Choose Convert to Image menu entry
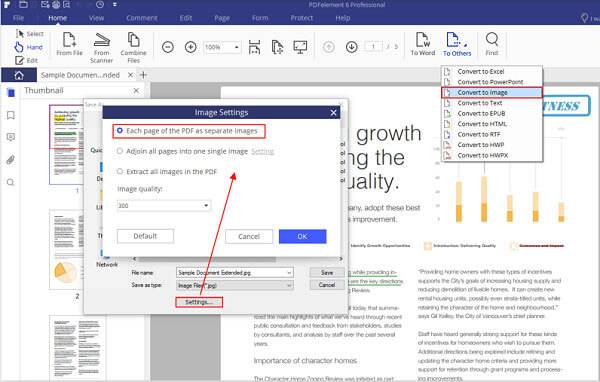 coord(492,92)
